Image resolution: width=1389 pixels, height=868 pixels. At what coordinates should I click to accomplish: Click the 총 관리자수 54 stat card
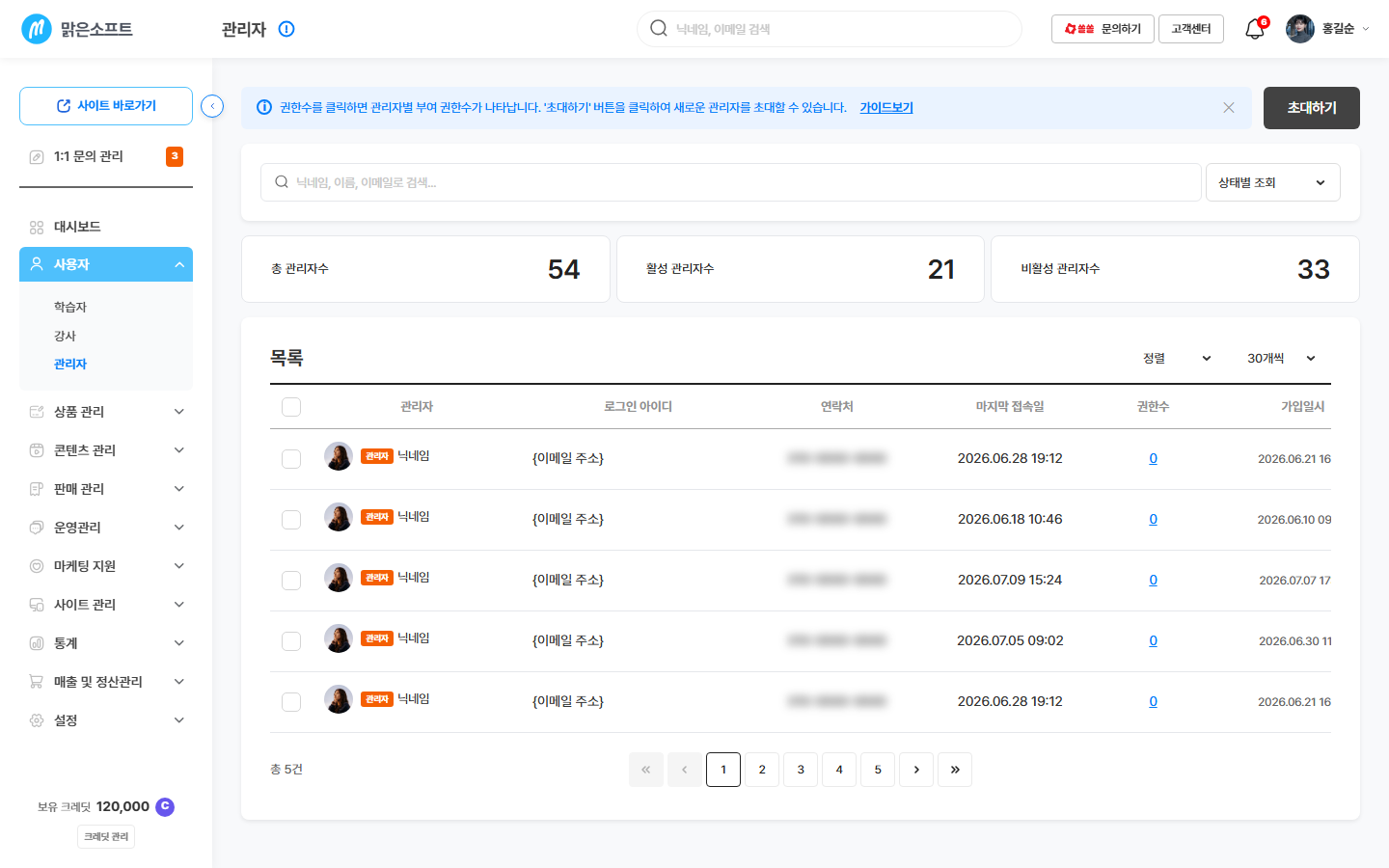point(425,269)
